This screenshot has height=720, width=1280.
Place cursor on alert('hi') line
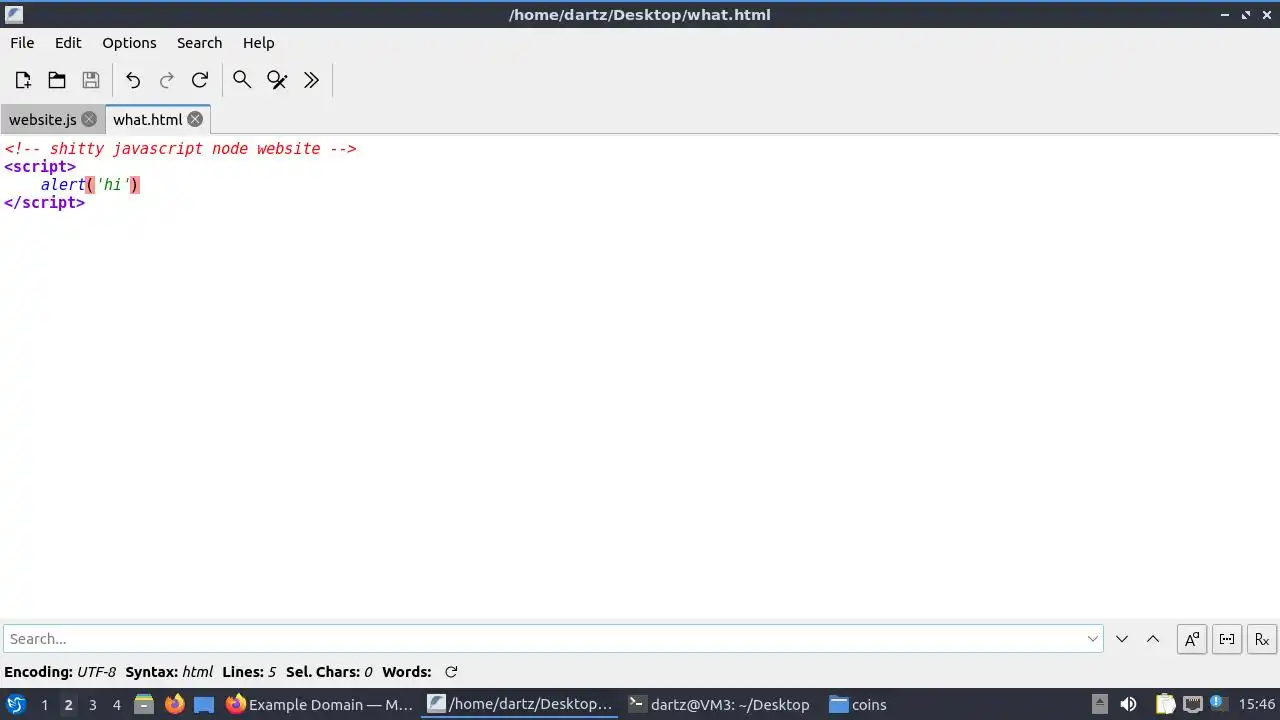pyautogui.click(x=90, y=185)
